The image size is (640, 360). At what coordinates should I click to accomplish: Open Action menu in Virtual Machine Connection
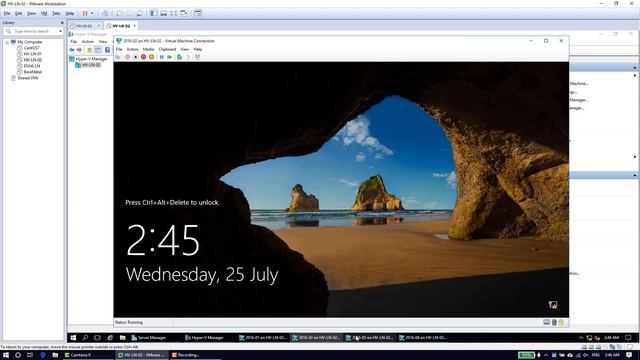[132, 49]
